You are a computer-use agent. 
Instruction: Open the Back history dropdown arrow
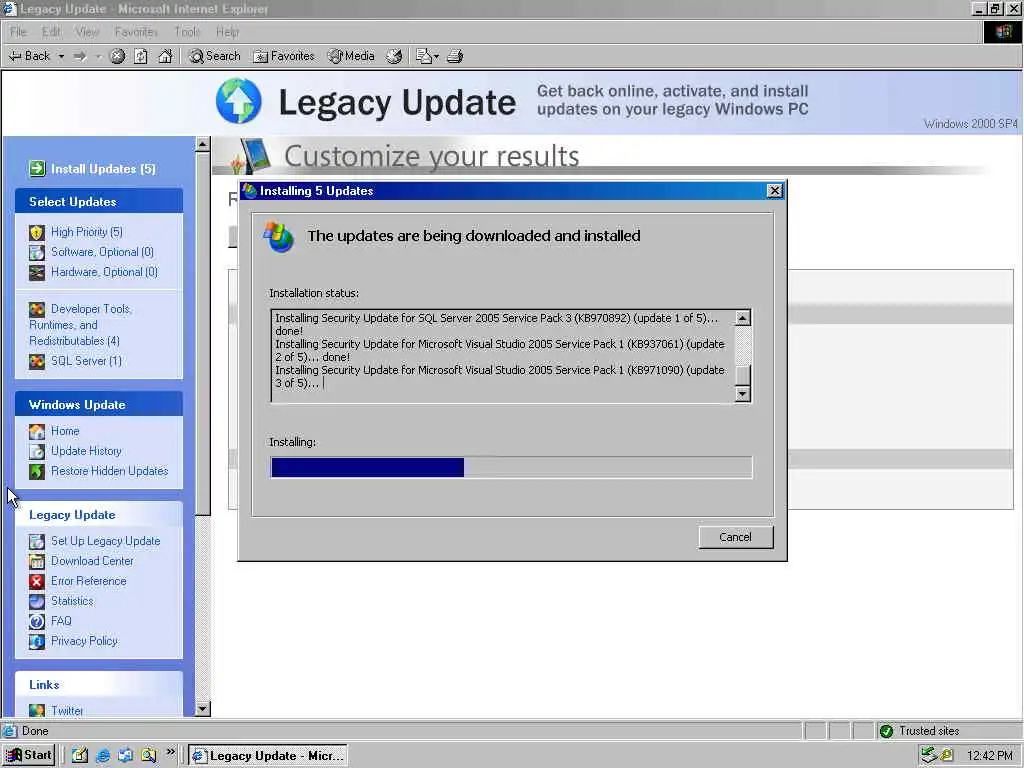point(61,57)
